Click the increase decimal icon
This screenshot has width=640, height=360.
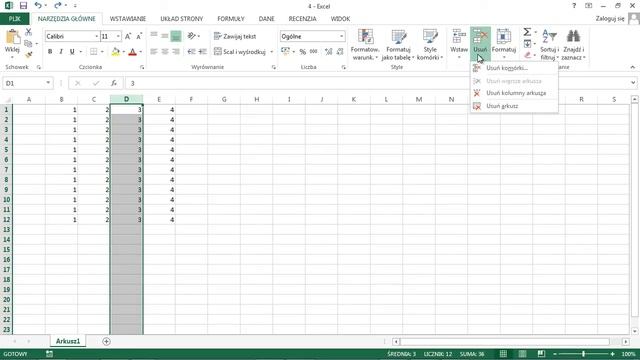pos(329,51)
